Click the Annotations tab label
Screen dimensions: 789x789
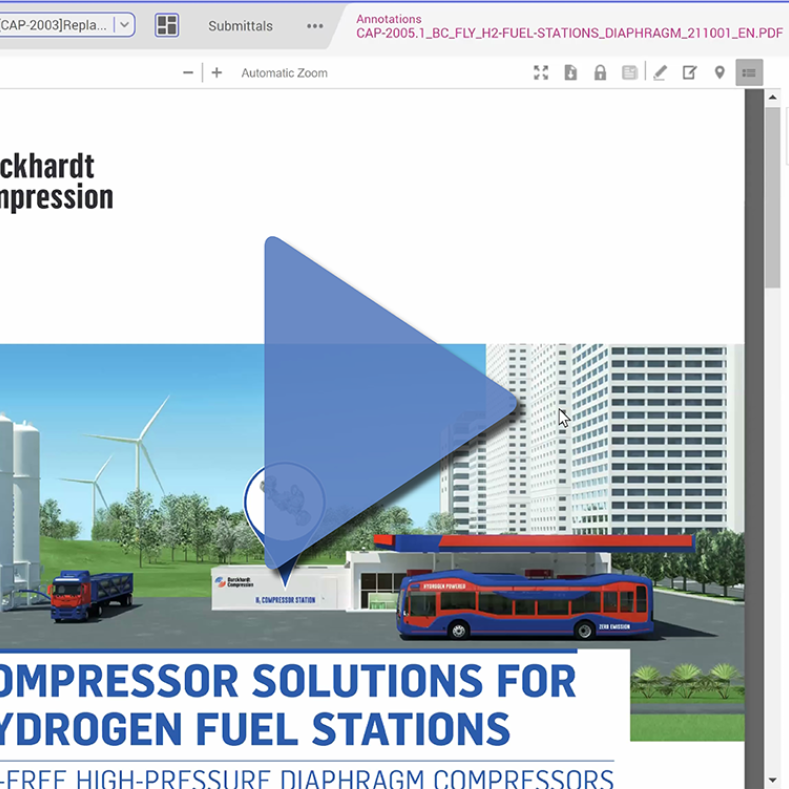tap(389, 19)
